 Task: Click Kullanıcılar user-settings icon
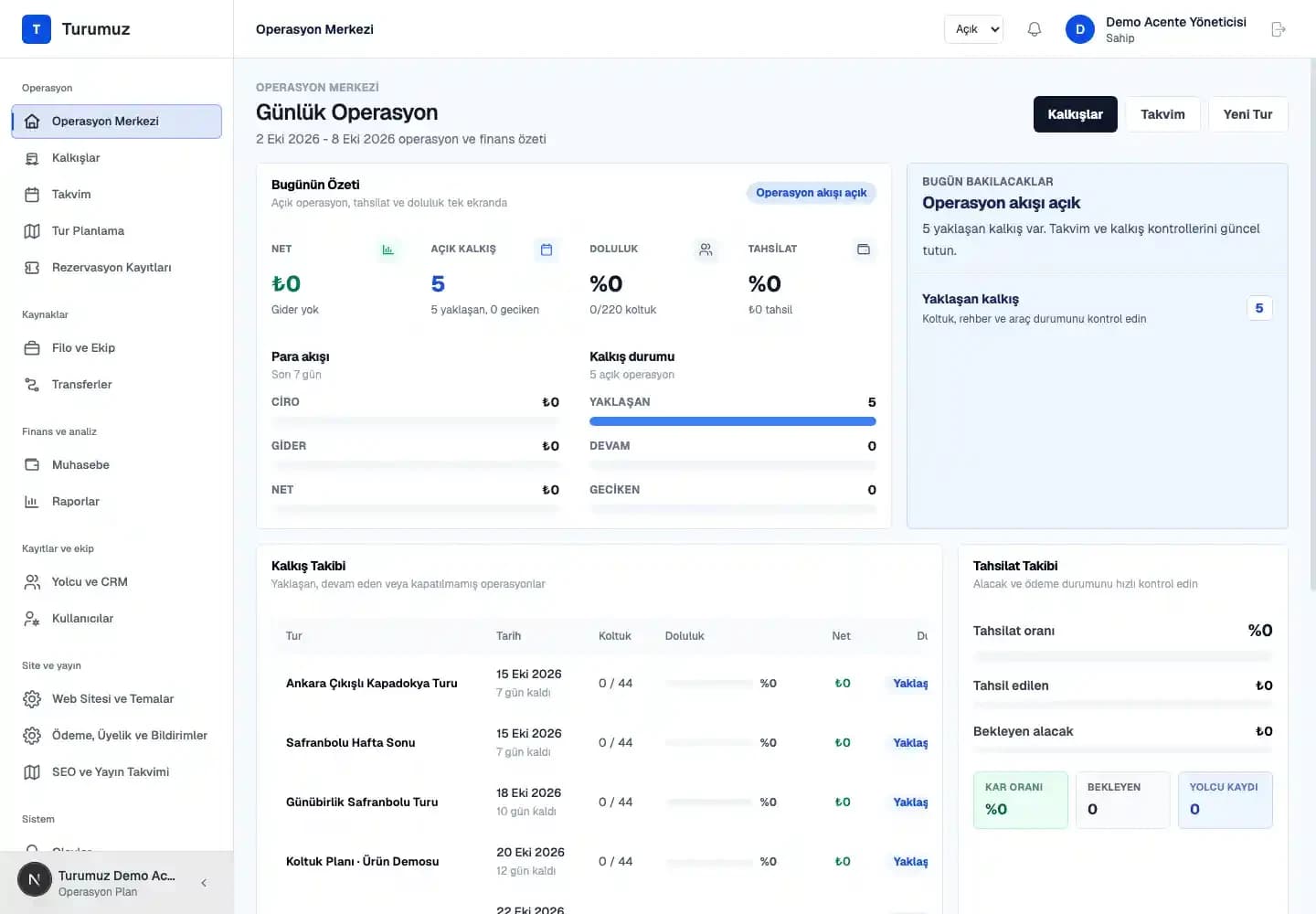[x=32, y=619]
